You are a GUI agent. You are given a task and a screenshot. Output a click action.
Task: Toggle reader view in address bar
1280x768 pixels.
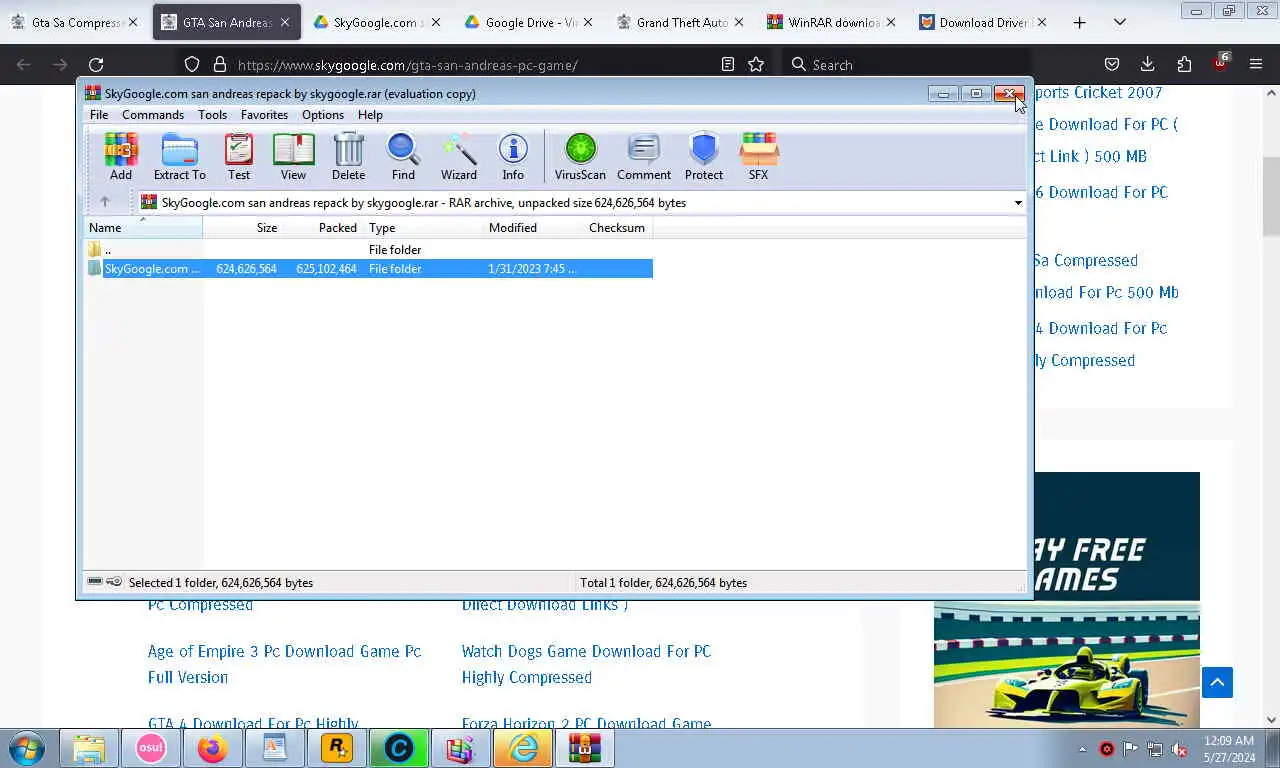click(x=728, y=64)
